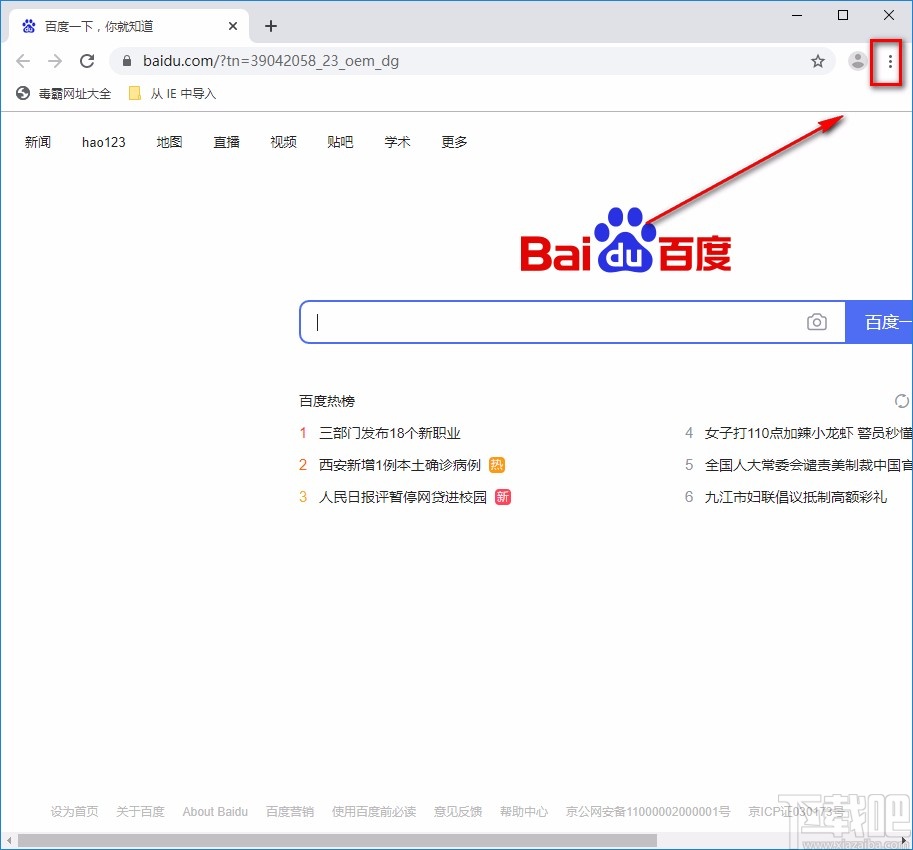Click the About Baidu footer link
Screen dimensions: 913x850
tap(215, 812)
